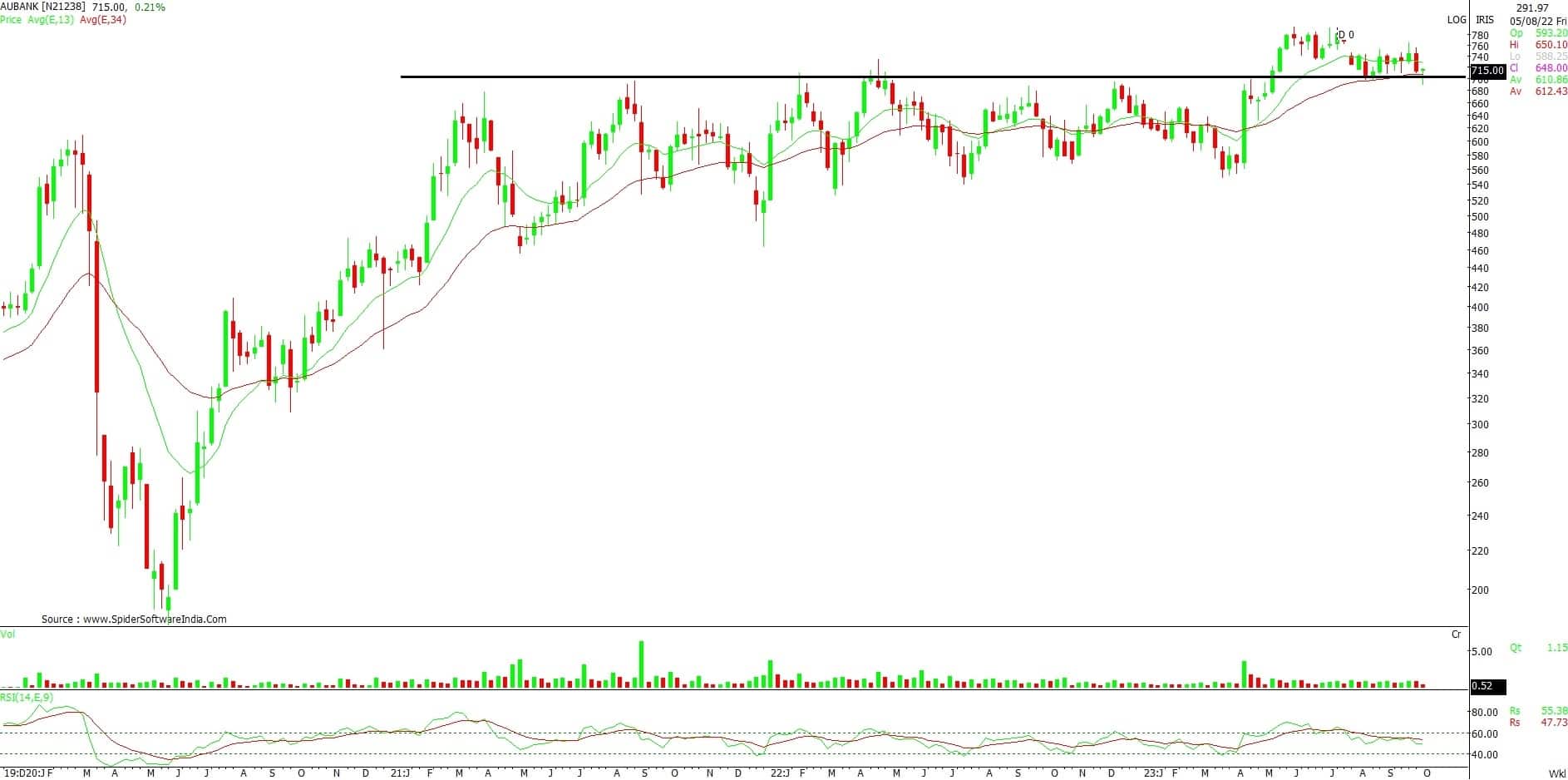1568x780 pixels.
Task: Click the 'D 0' marker near the chart high
Action: coord(1345,35)
